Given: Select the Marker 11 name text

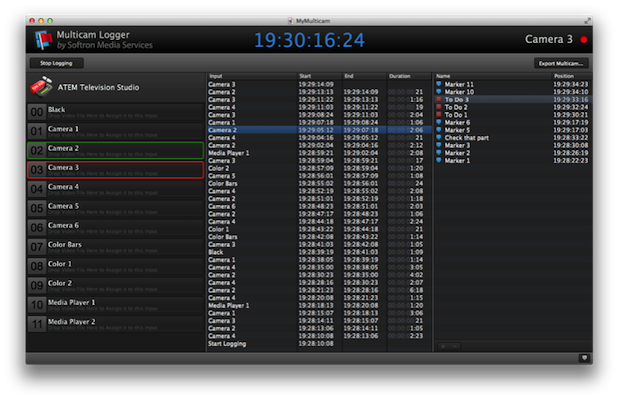Looking at the screenshot, I should [459, 84].
